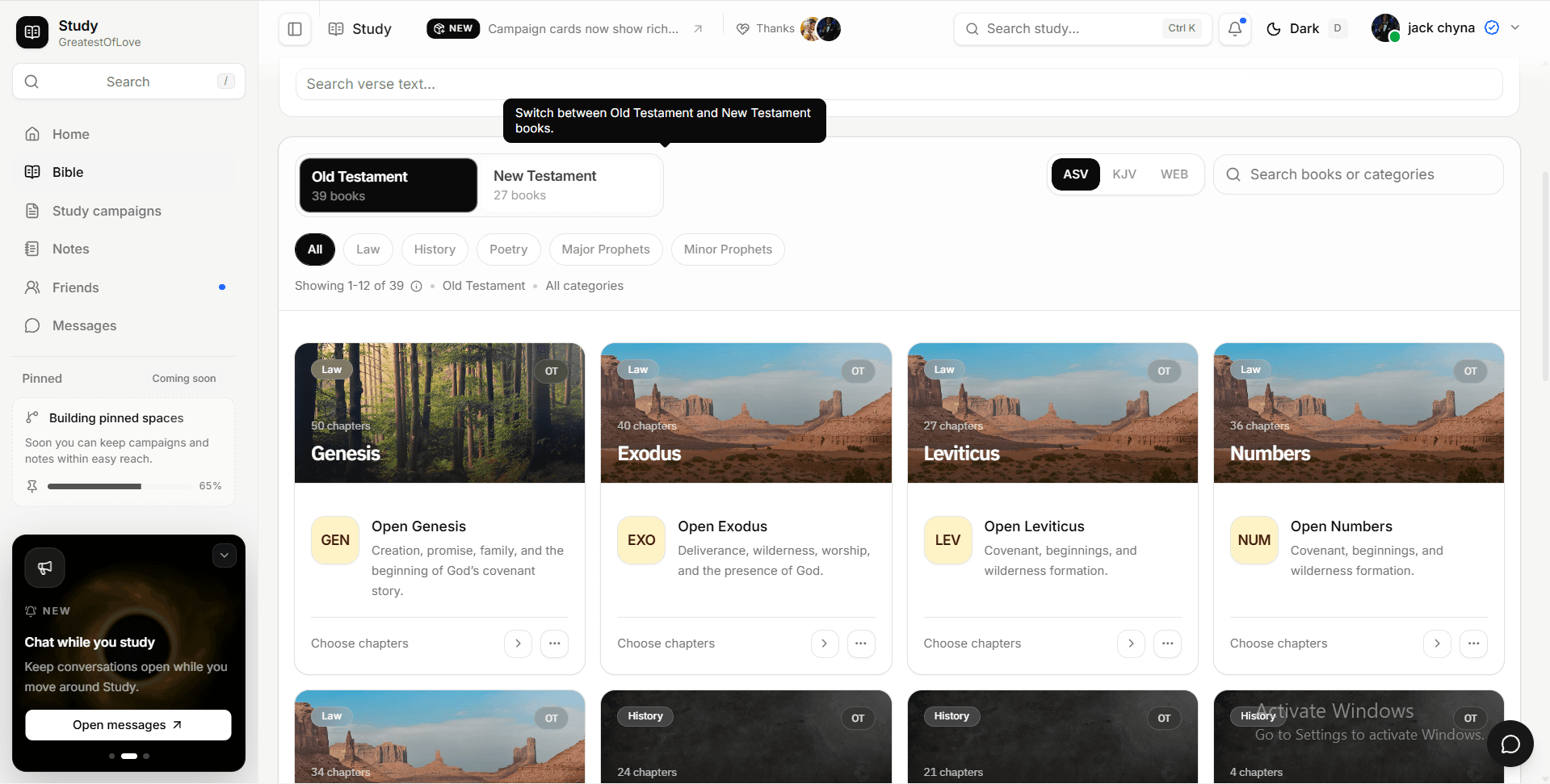The height and width of the screenshot is (784, 1550).
Task: Filter books by the Poetry category
Action: click(x=509, y=249)
